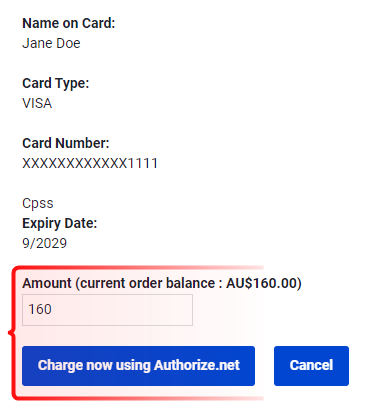
Task: Click the word Amount in the label
Action: 47,283
